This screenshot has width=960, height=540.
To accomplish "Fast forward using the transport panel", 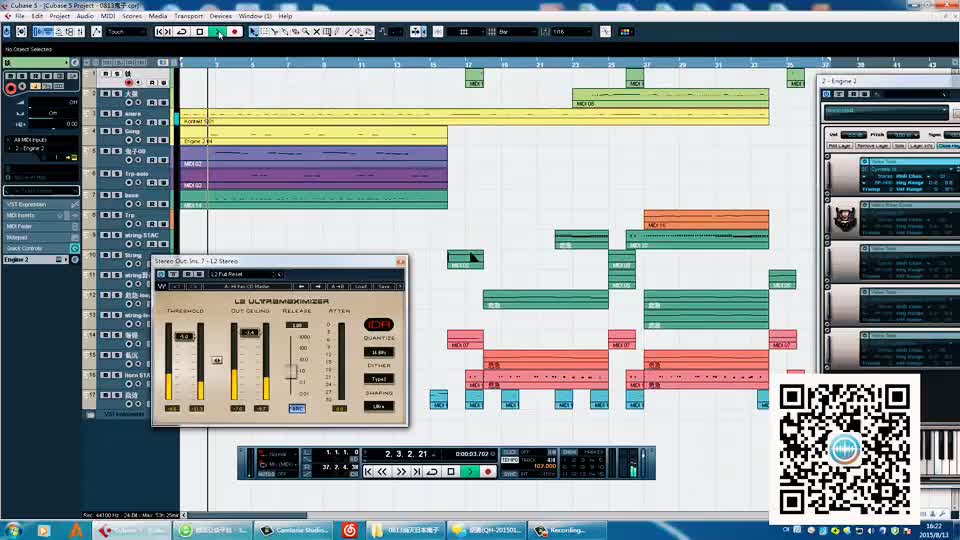I will coord(400,472).
